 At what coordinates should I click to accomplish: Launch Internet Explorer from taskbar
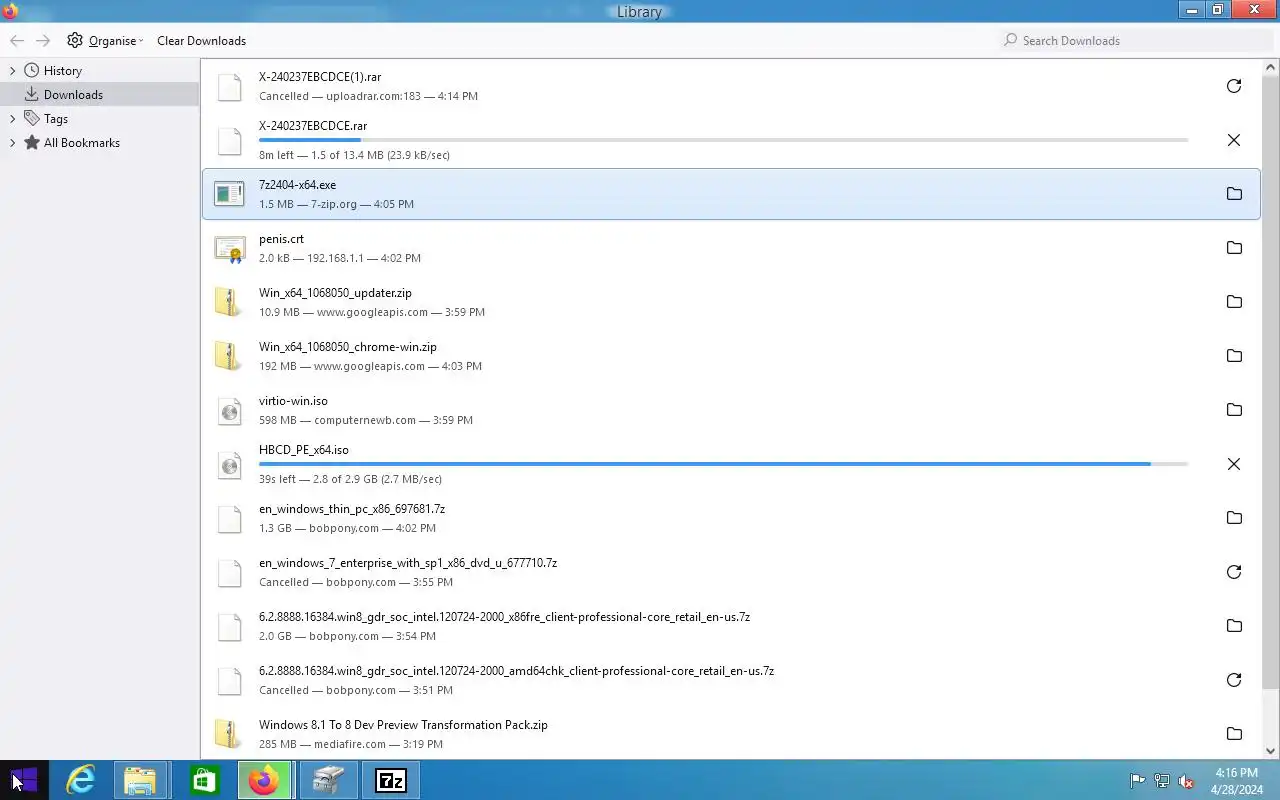click(79, 780)
